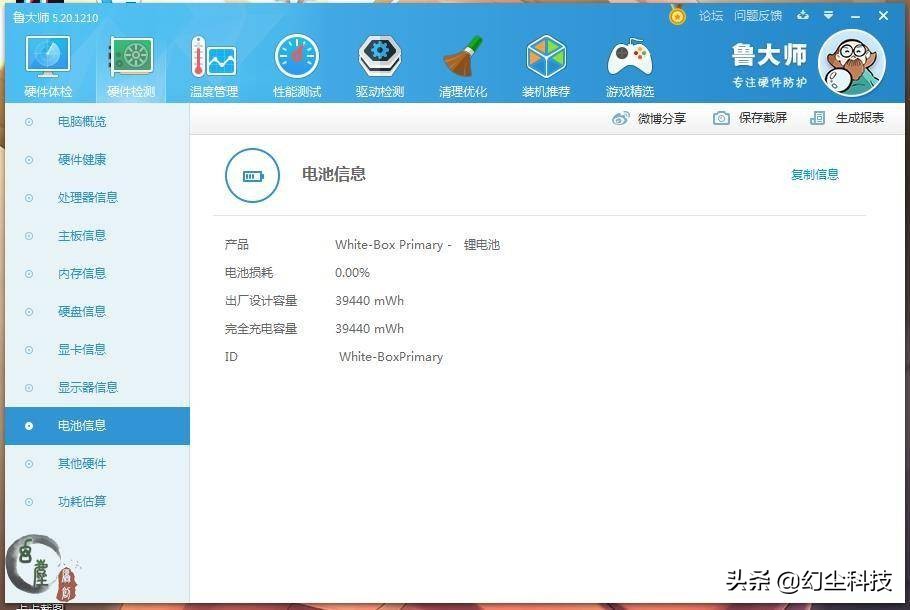Launch the 性能测试 performance test tool
This screenshot has height=610, width=910.
[296, 63]
